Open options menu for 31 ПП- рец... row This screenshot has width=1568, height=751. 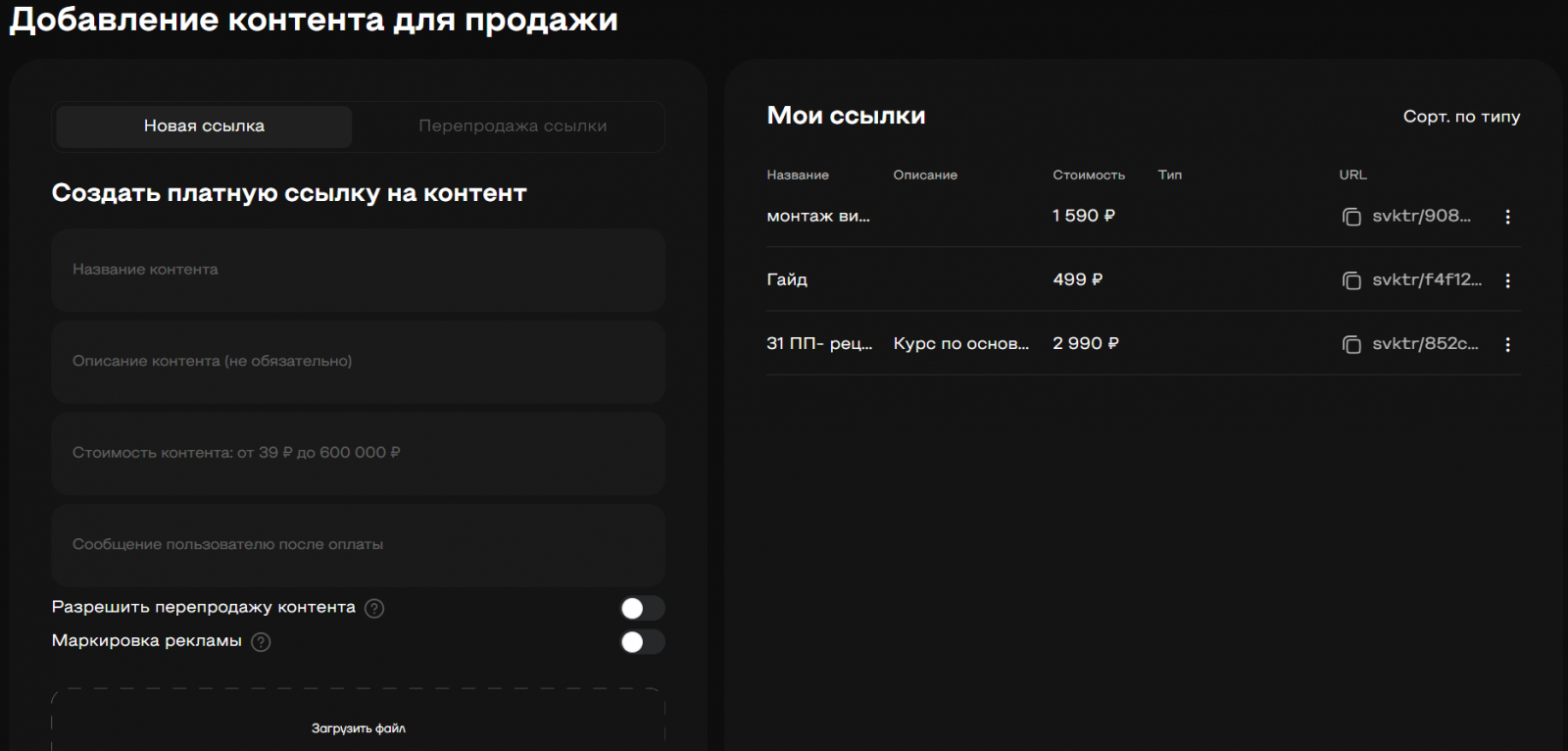(1507, 344)
